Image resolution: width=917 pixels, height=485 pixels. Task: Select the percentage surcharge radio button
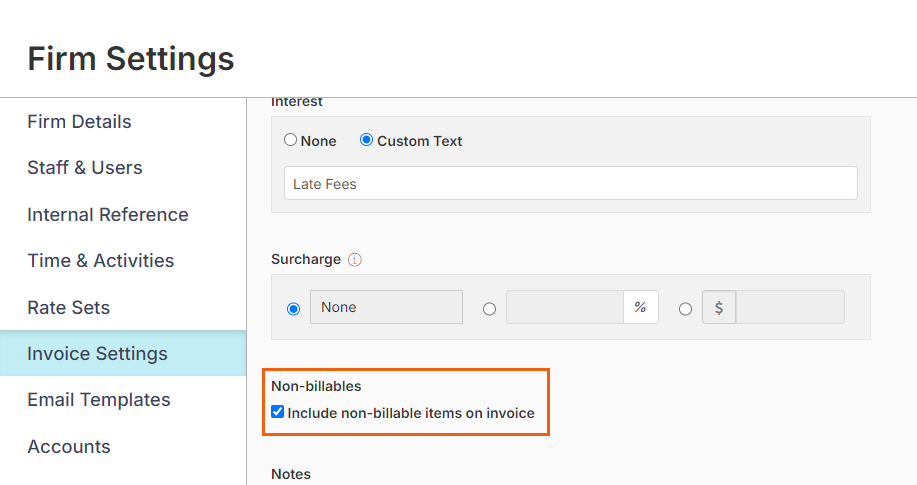489,309
